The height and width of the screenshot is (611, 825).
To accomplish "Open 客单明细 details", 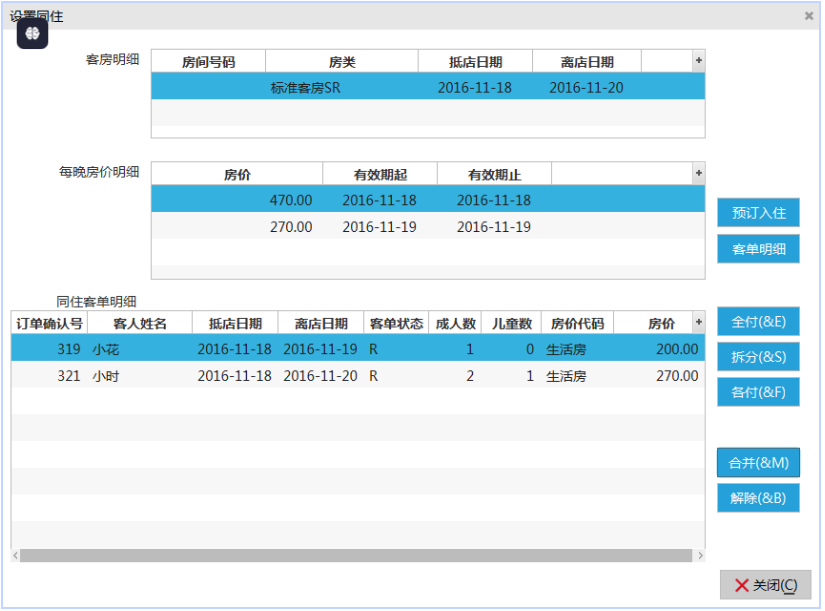I will (x=758, y=249).
